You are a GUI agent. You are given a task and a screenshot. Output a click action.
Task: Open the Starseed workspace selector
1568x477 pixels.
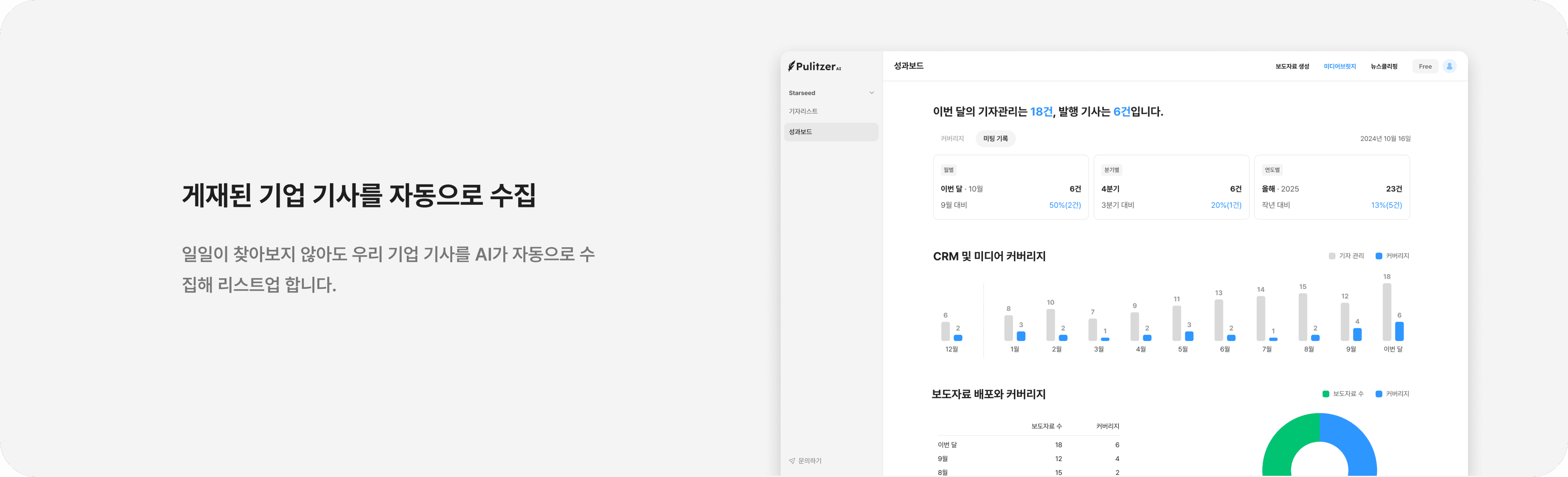coord(802,93)
